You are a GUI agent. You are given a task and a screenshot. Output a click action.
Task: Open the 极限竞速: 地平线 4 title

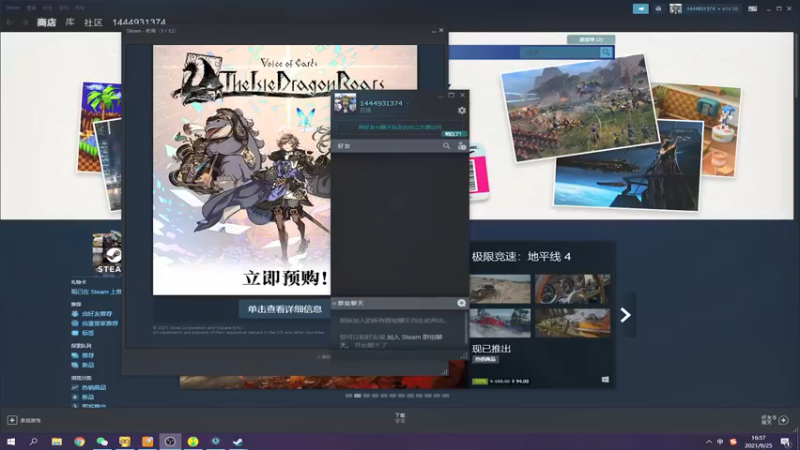point(521,257)
